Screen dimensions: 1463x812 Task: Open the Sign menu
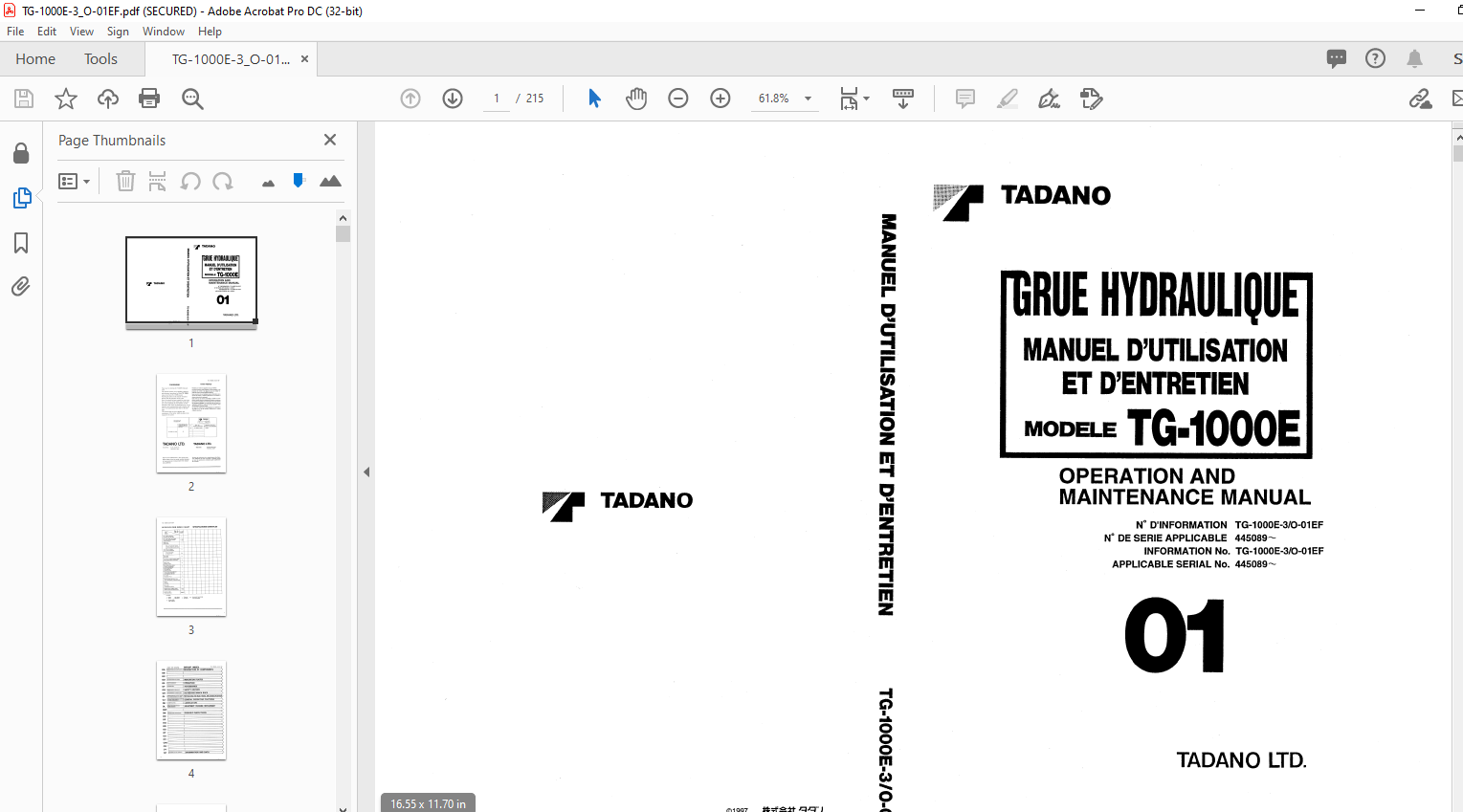[x=118, y=32]
